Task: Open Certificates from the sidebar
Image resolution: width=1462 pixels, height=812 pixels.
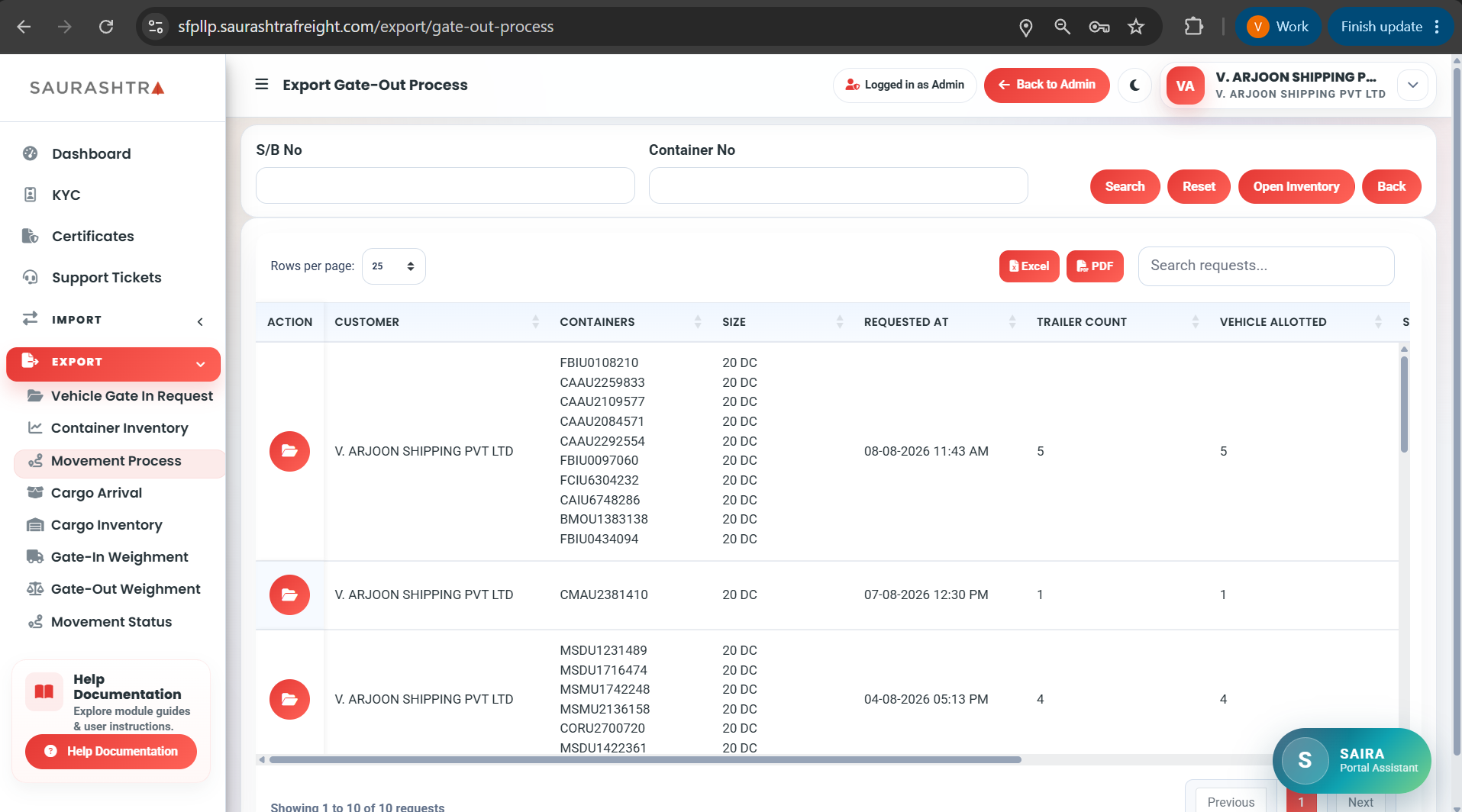Action: click(92, 236)
